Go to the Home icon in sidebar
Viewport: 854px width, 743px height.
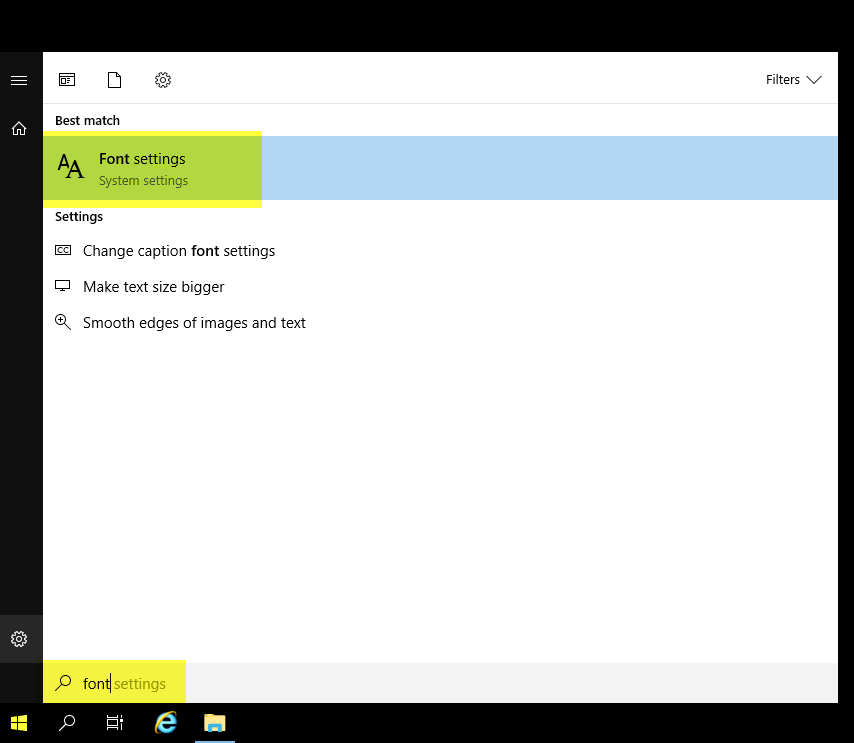19,129
